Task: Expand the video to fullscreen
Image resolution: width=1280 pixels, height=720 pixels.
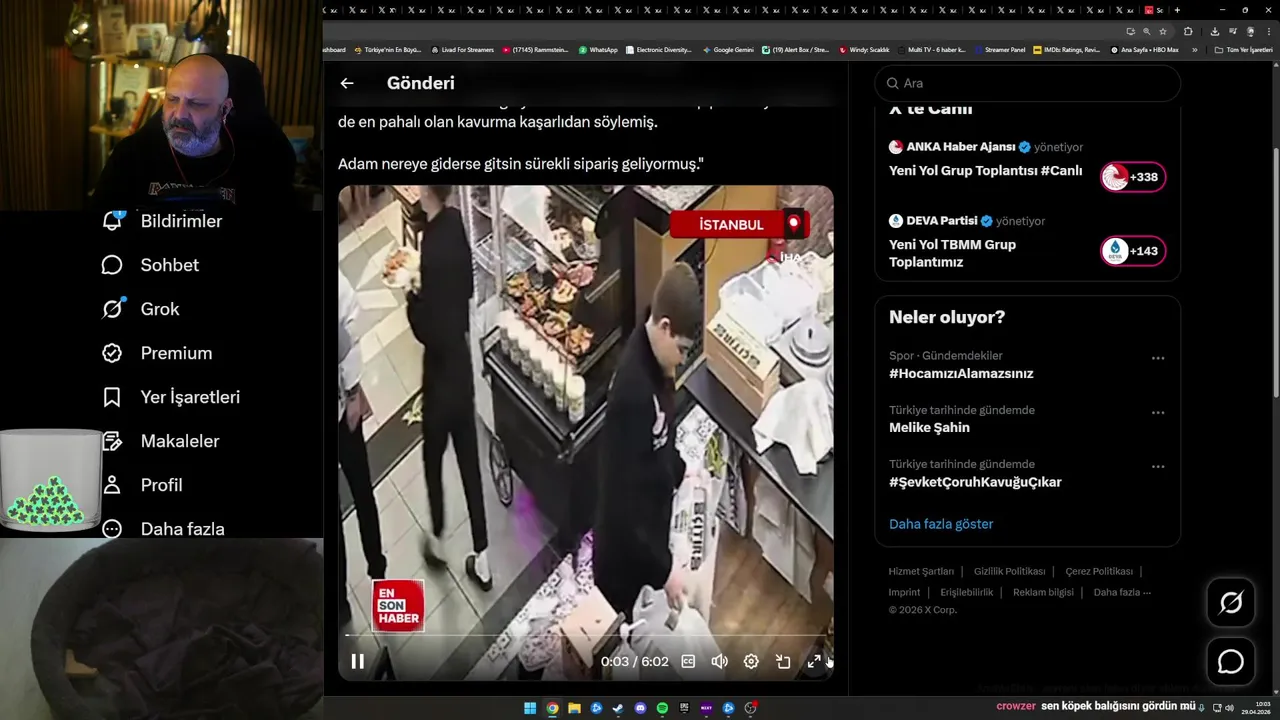Action: tap(814, 661)
